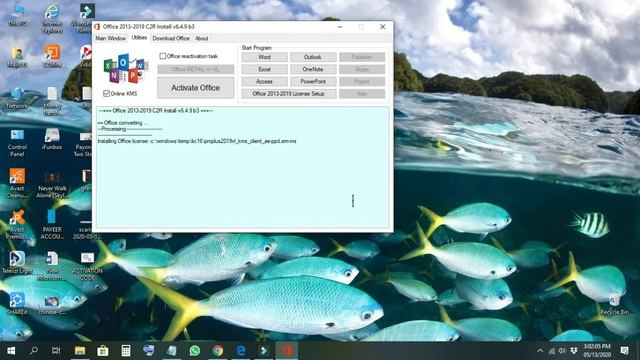The width and height of the screenshot is (640, 360).
Task: Select the Recycle Bin desktop icon
Action: (614, 304)
